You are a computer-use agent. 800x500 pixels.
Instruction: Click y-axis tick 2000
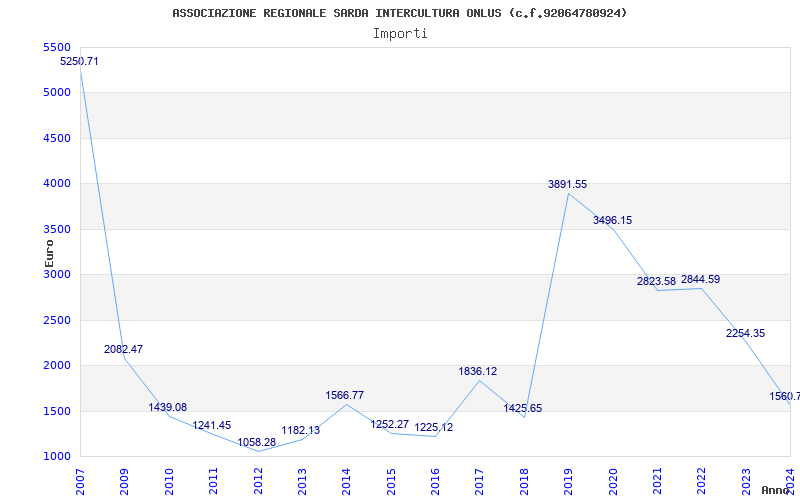pos(57,365)
